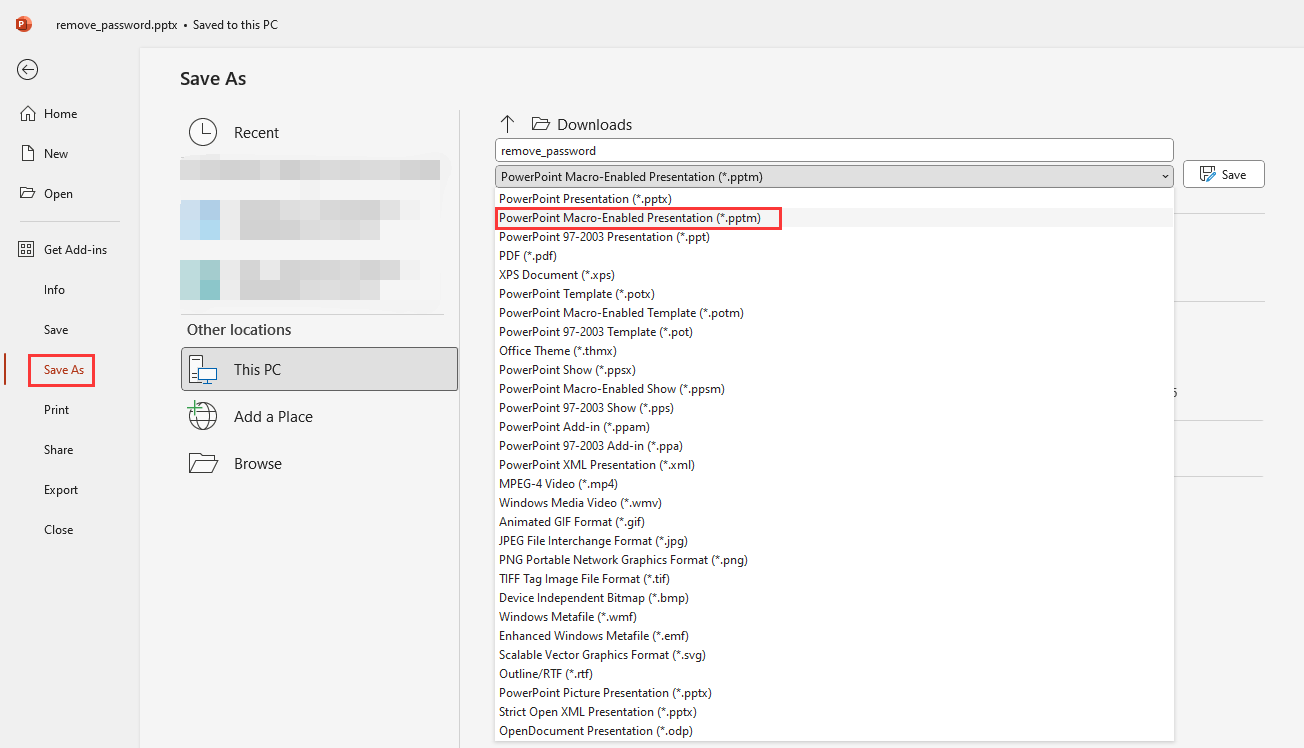Choose PDF (*.pdf) format
The height and width of the screenshot is (748, 1304).
834,256
